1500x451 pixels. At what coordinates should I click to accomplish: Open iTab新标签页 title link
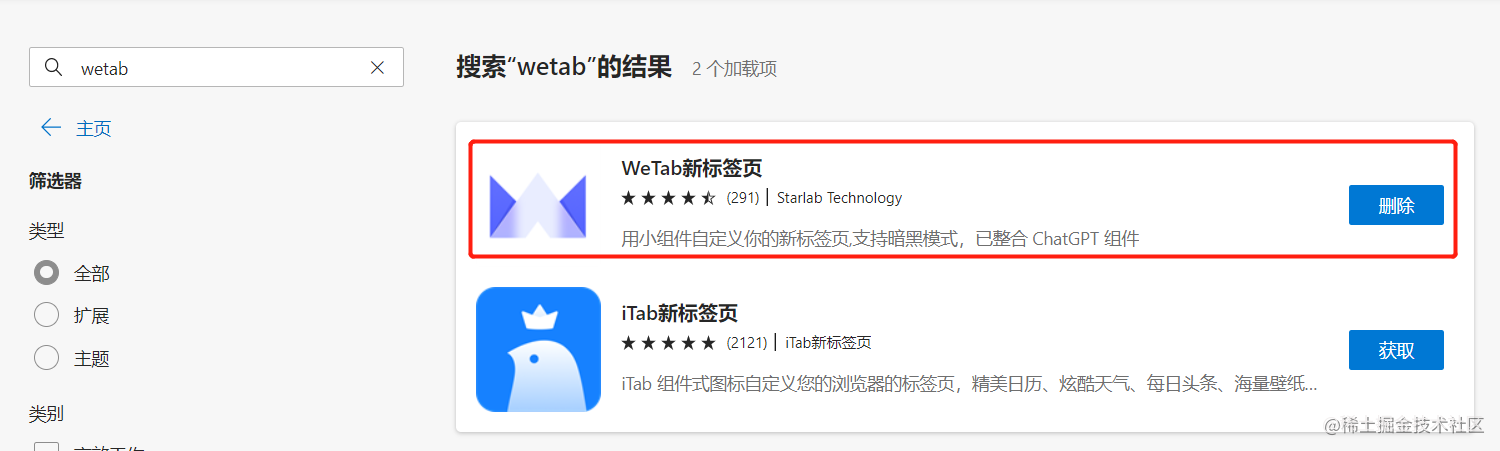coord(679,313)
